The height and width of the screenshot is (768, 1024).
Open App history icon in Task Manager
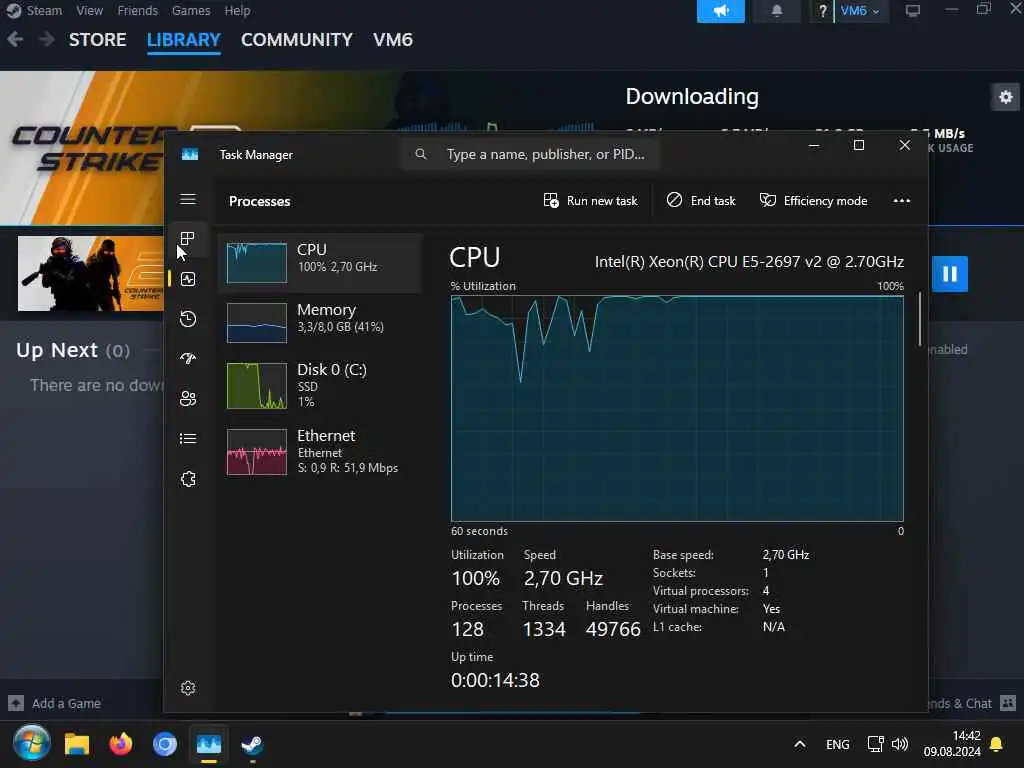point(188,319)
